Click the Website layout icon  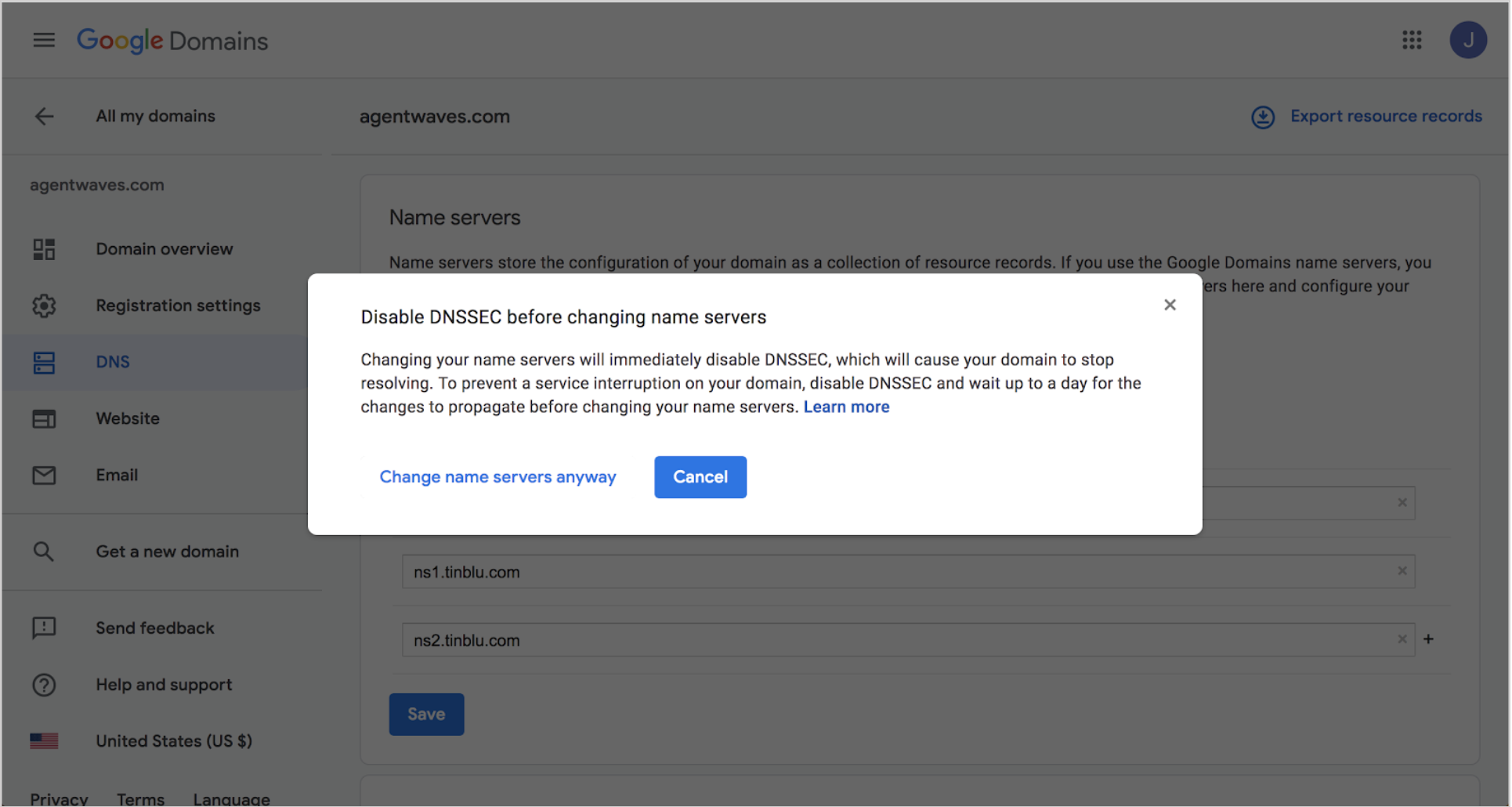44,419
